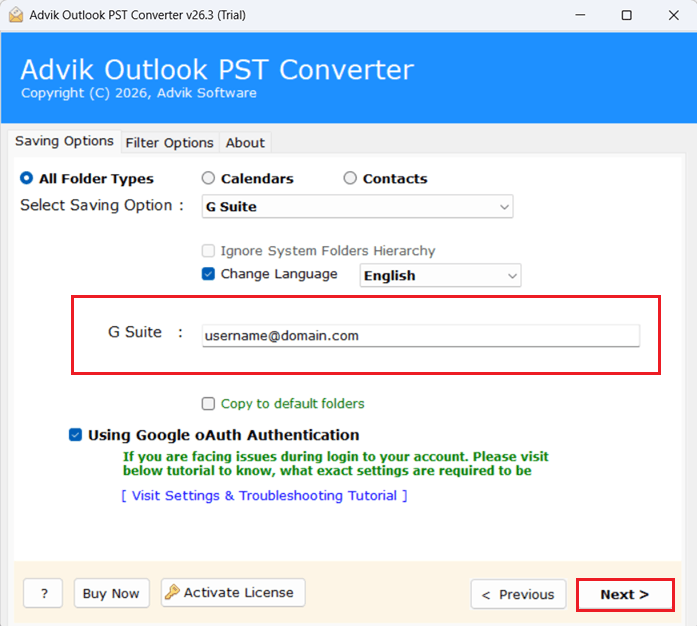
Task: Click the question mark help button
Action: (44, 593)
